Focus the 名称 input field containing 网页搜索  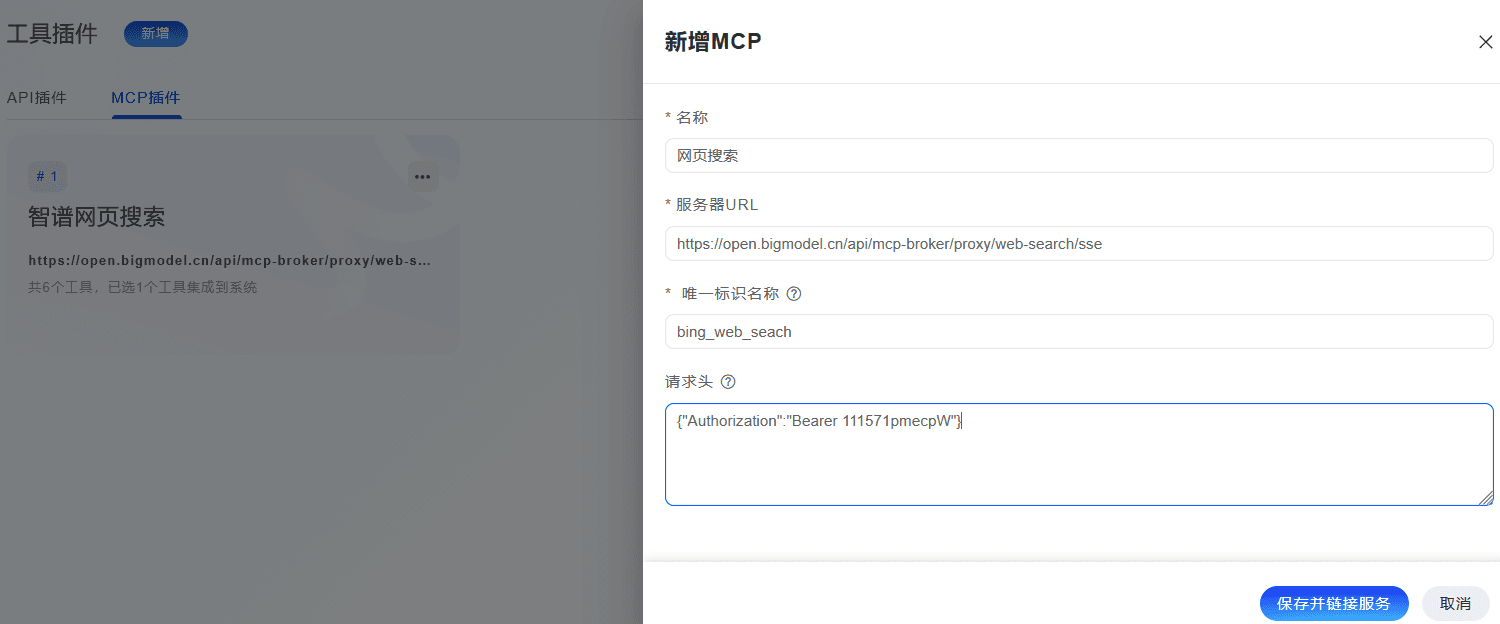[x=1078, y=156]
